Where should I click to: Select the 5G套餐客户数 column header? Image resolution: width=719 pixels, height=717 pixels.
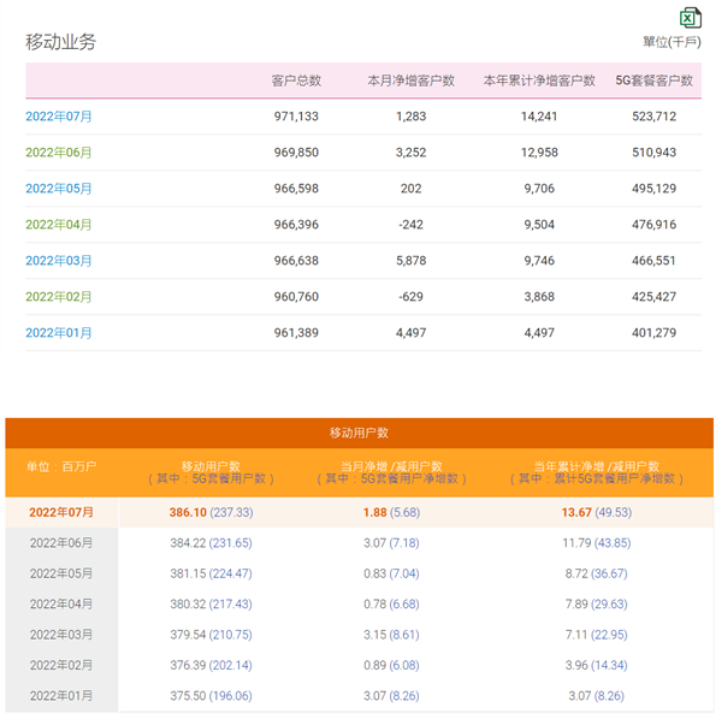tap(654, 81)
